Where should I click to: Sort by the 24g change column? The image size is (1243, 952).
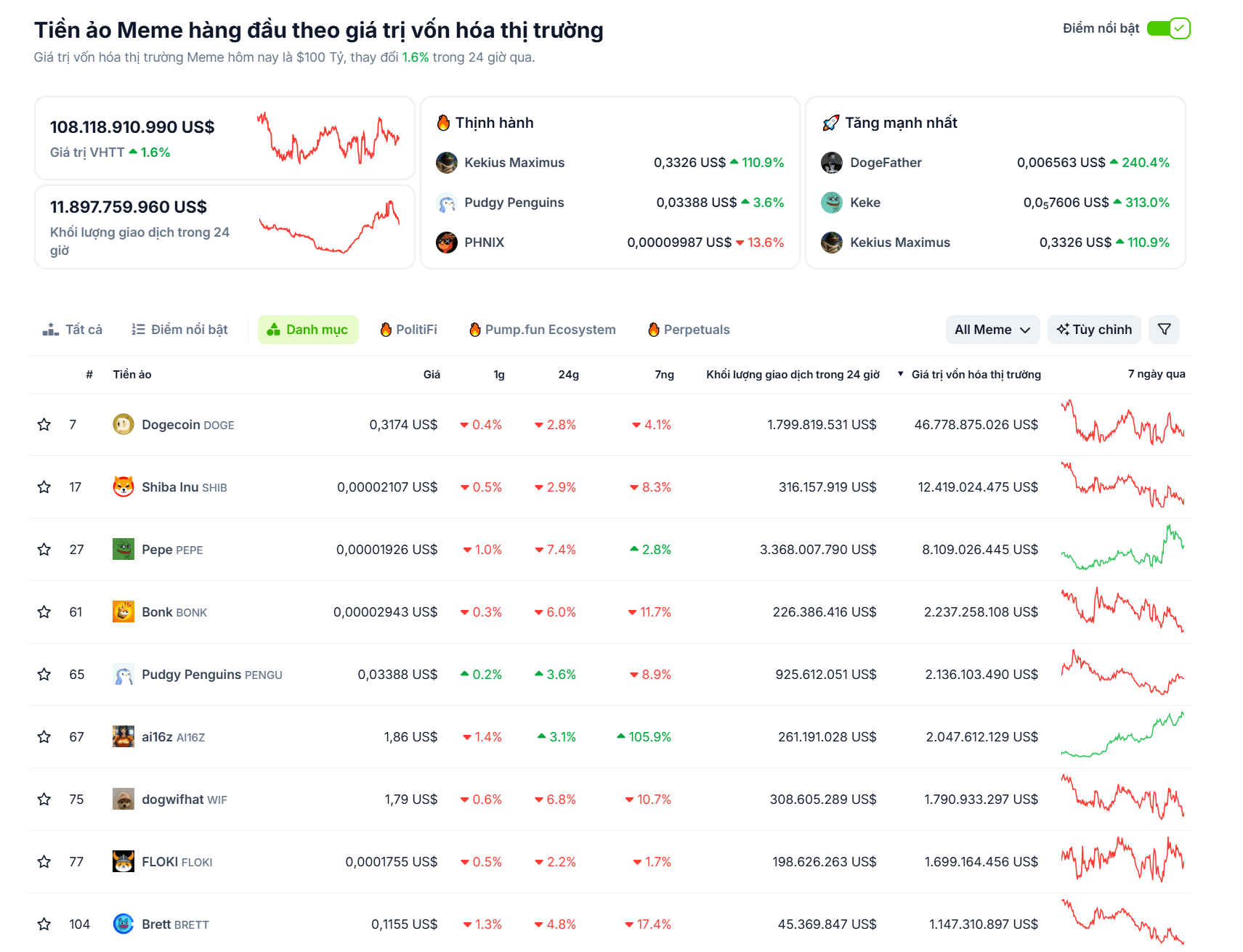click(568, 375)
